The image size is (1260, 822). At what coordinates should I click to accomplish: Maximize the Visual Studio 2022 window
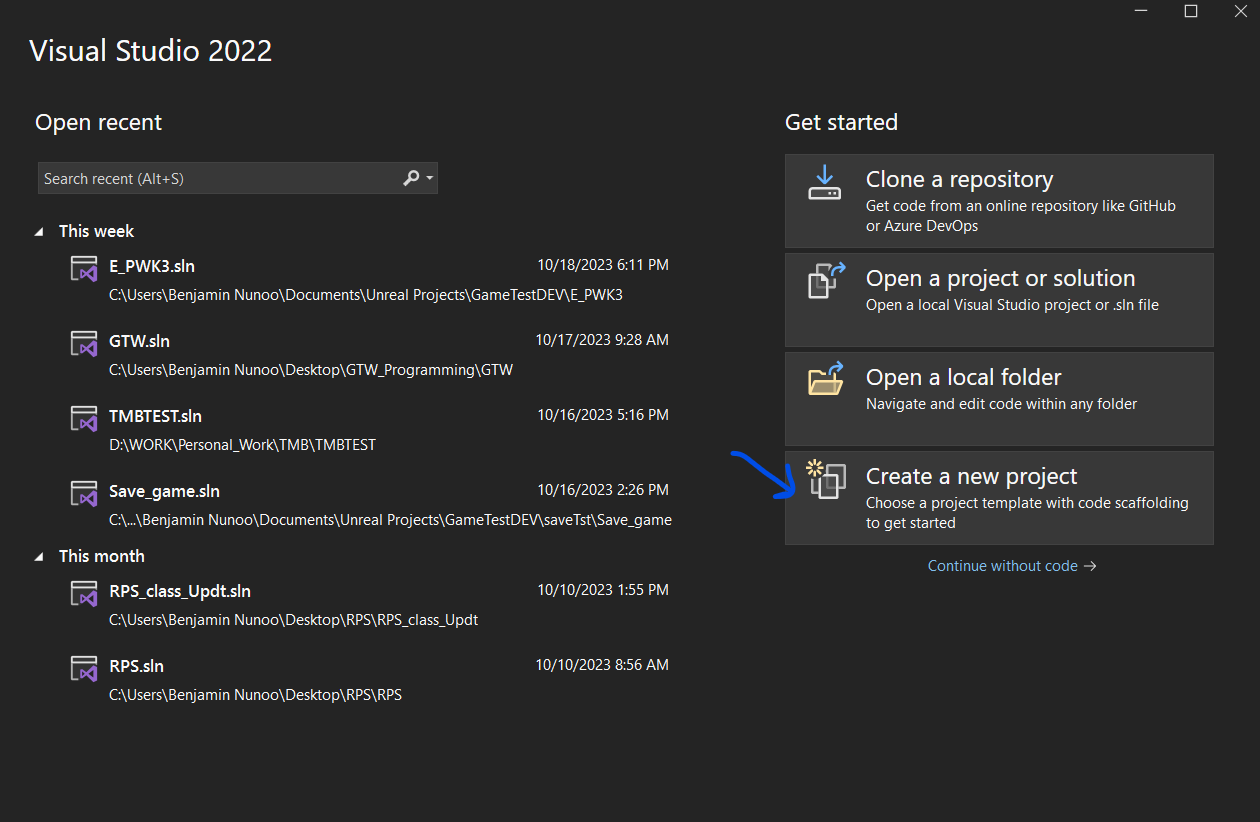[1190, 11]
